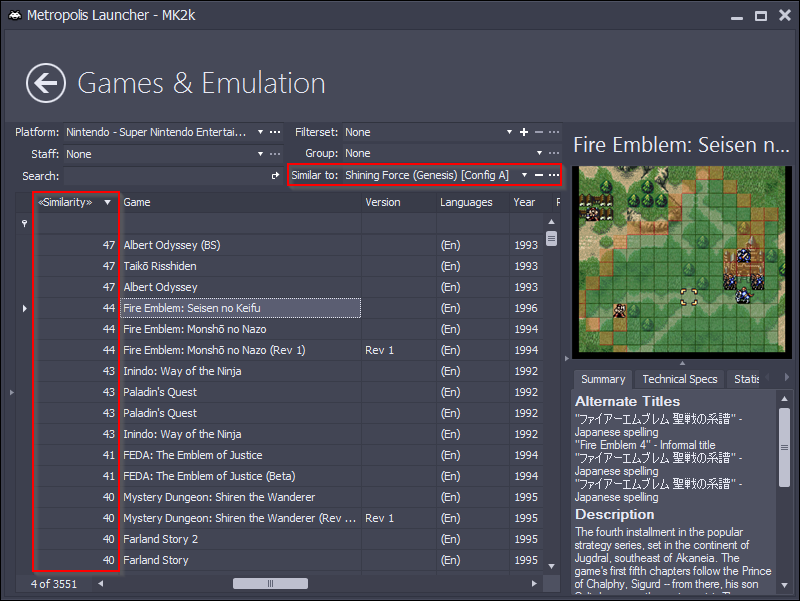Click the Fire Emblem map screenshot
The height and width of the screenshot is (601, 800).
point(683,259)
